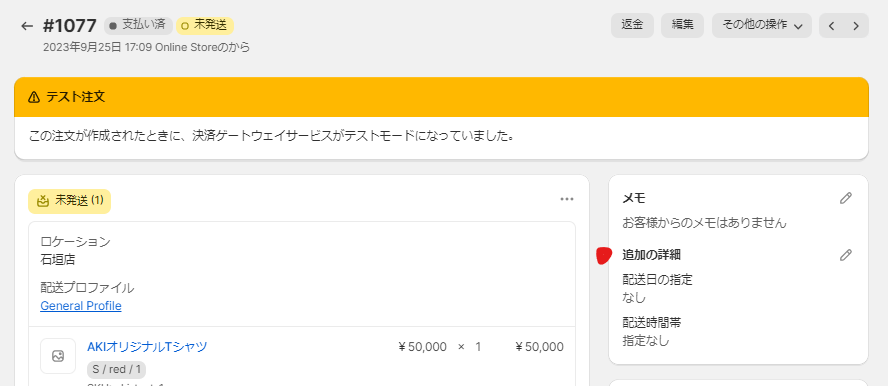This screenshot has height=386, width=888.
Task: Click the 編集 edit button
Action: 682,25
